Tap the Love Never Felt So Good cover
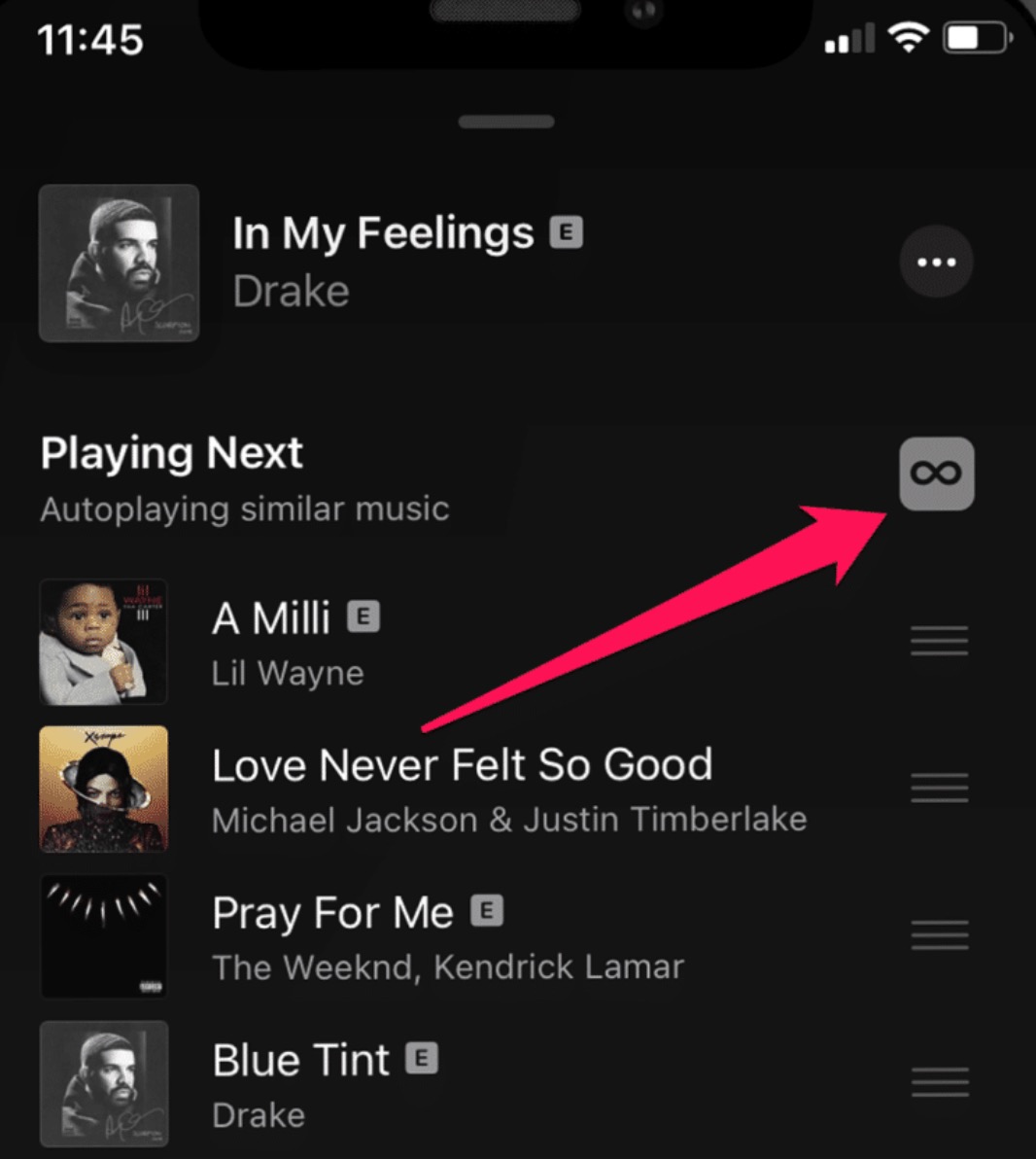 coord(103,789)
